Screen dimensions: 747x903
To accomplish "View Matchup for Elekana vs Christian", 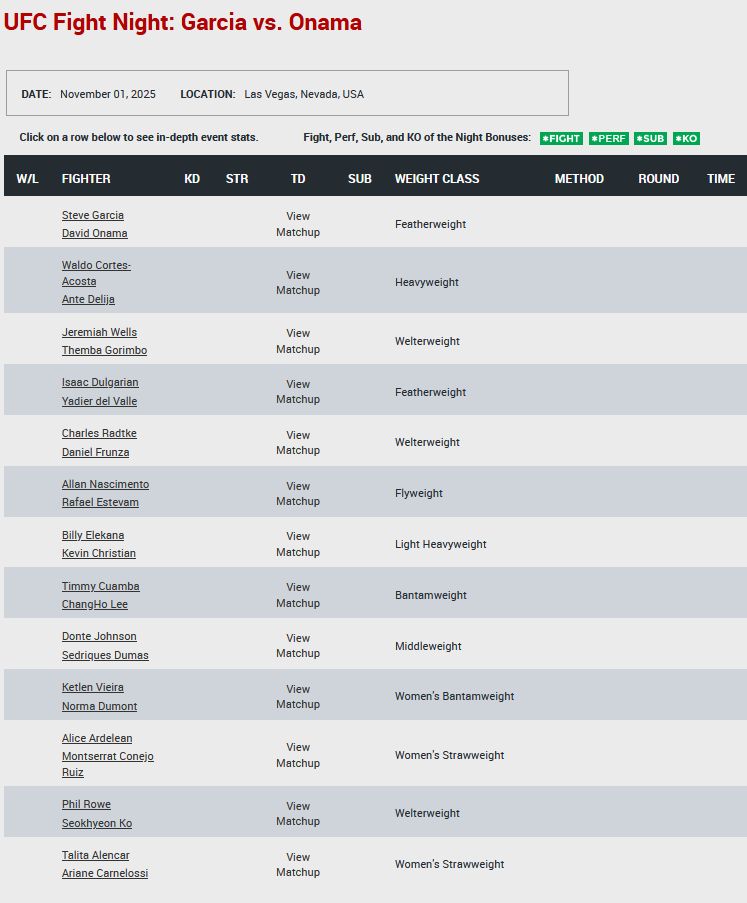I will (x=298, y=544).
